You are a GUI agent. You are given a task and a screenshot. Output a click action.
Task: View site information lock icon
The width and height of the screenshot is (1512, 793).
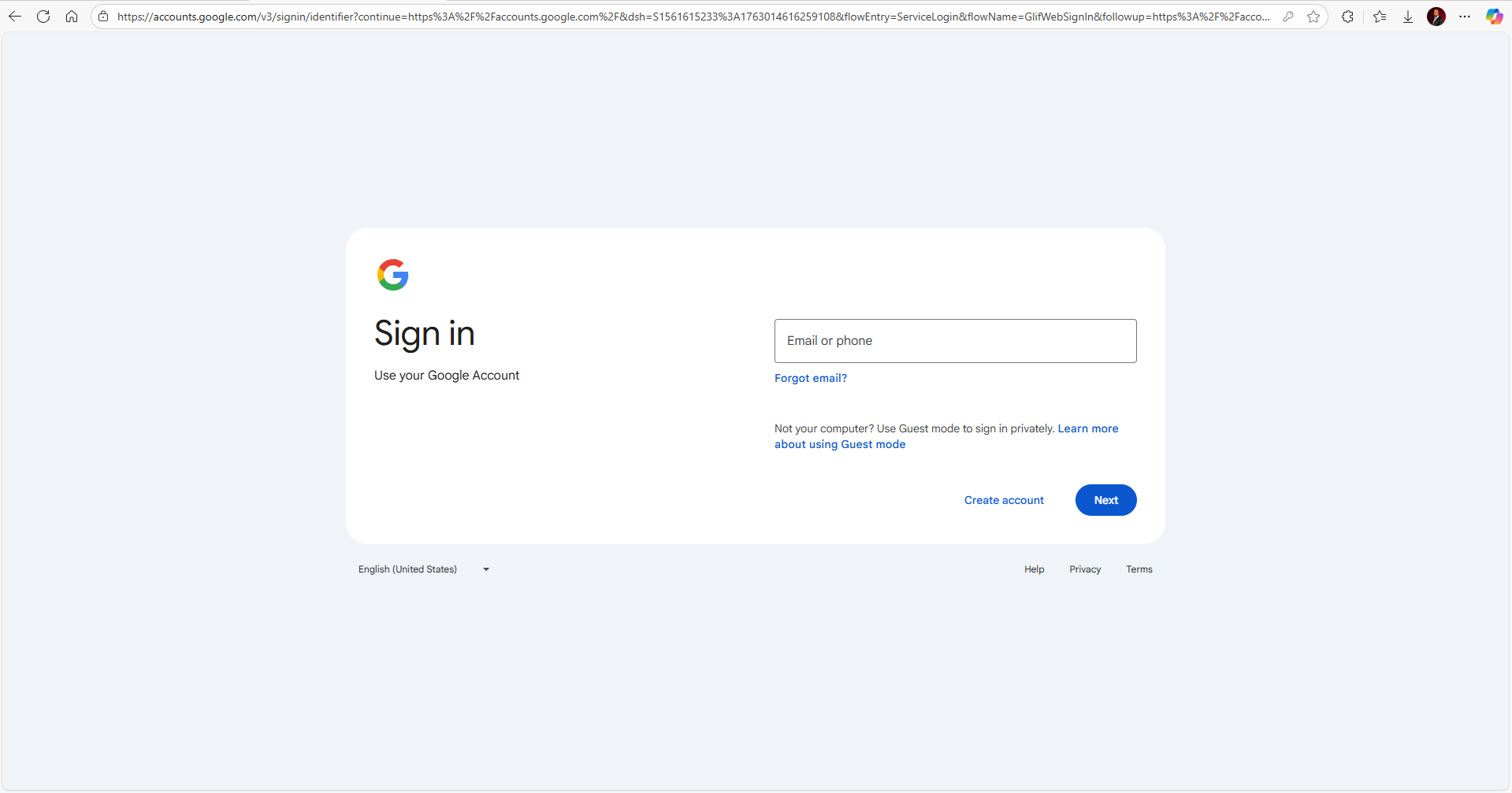[103, 17]
